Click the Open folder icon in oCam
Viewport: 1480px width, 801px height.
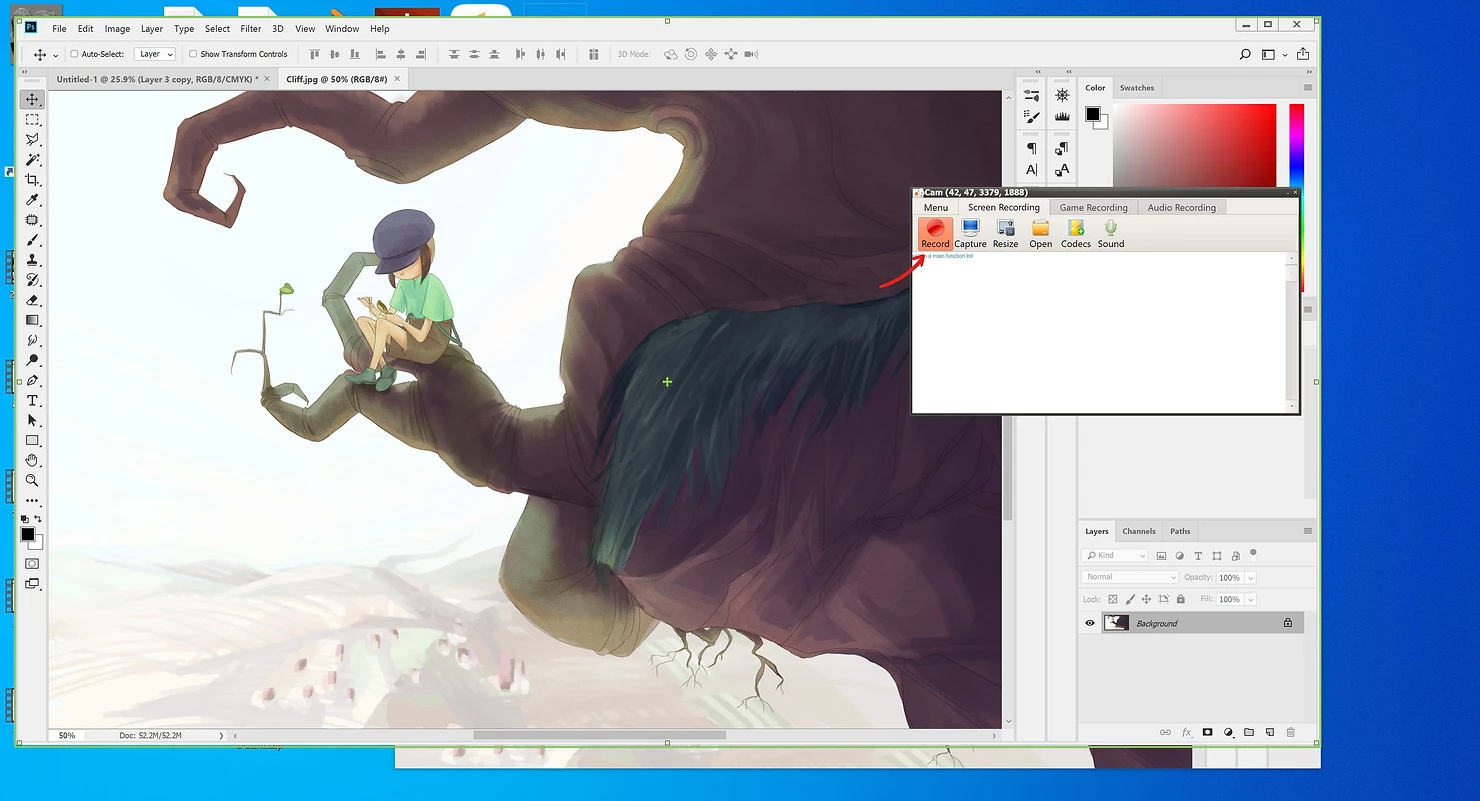click(1041, 234)
